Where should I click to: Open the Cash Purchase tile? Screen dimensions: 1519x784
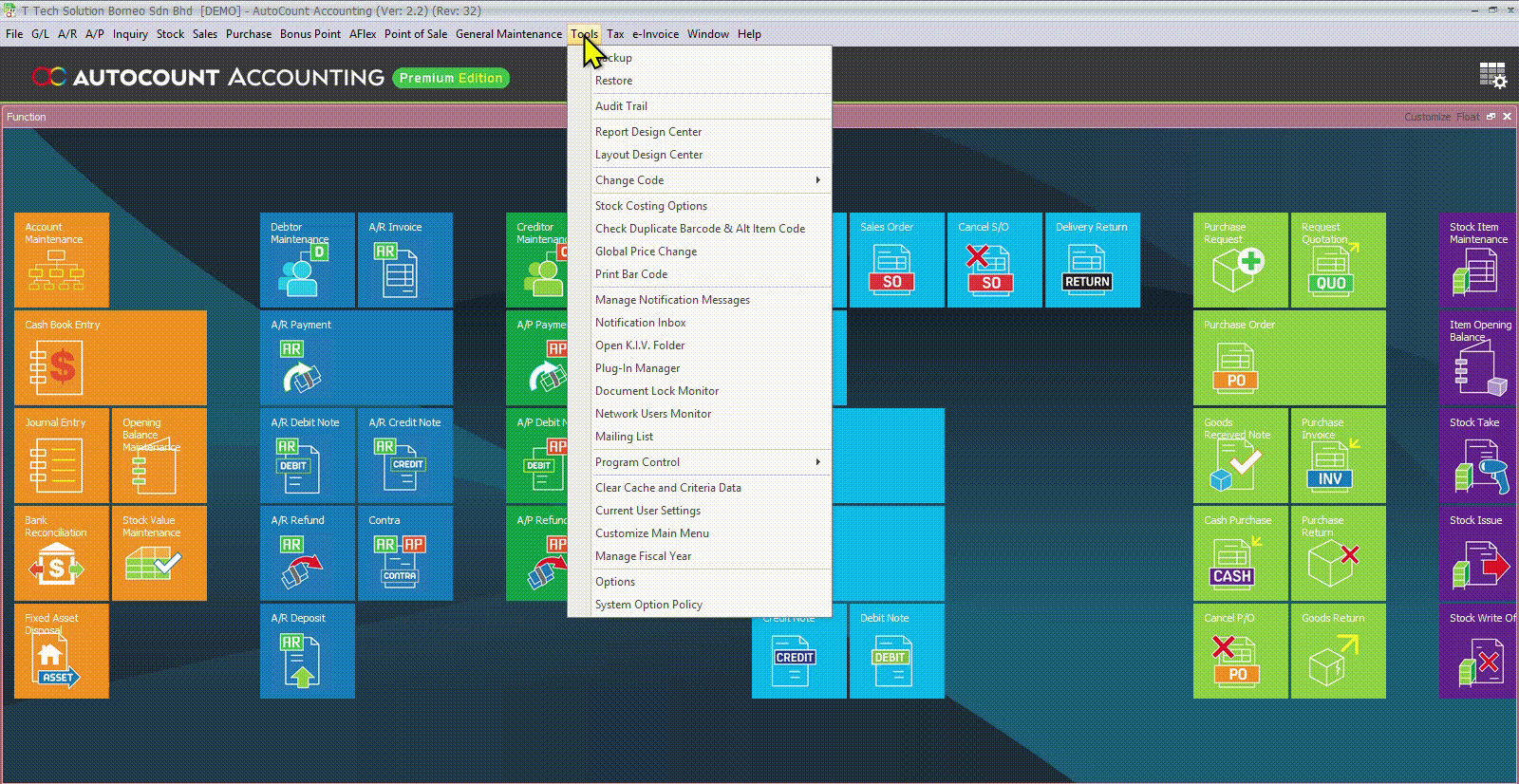pos(1240,553)
